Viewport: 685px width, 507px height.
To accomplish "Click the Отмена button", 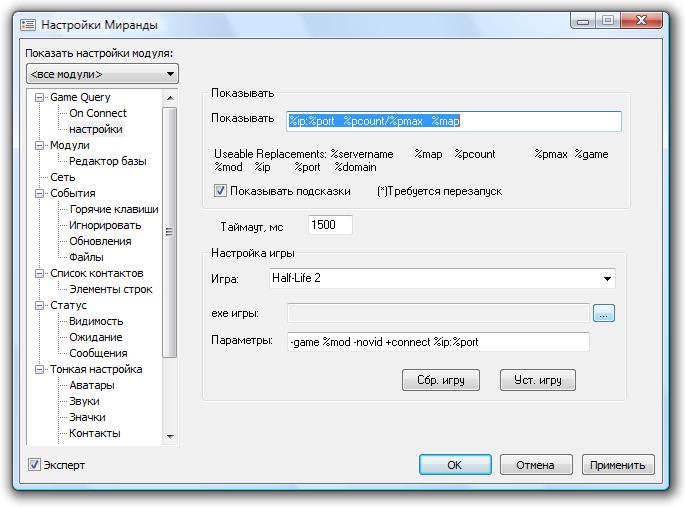I will [x=536, y=465].
